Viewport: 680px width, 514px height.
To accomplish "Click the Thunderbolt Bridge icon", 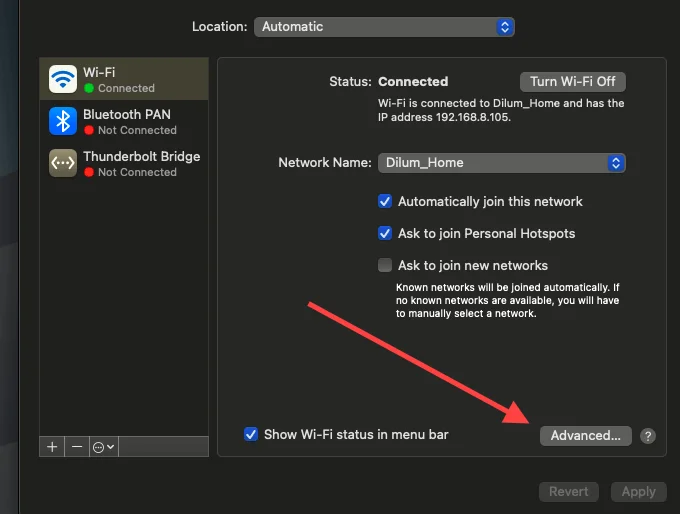I will tap(63, 163).
